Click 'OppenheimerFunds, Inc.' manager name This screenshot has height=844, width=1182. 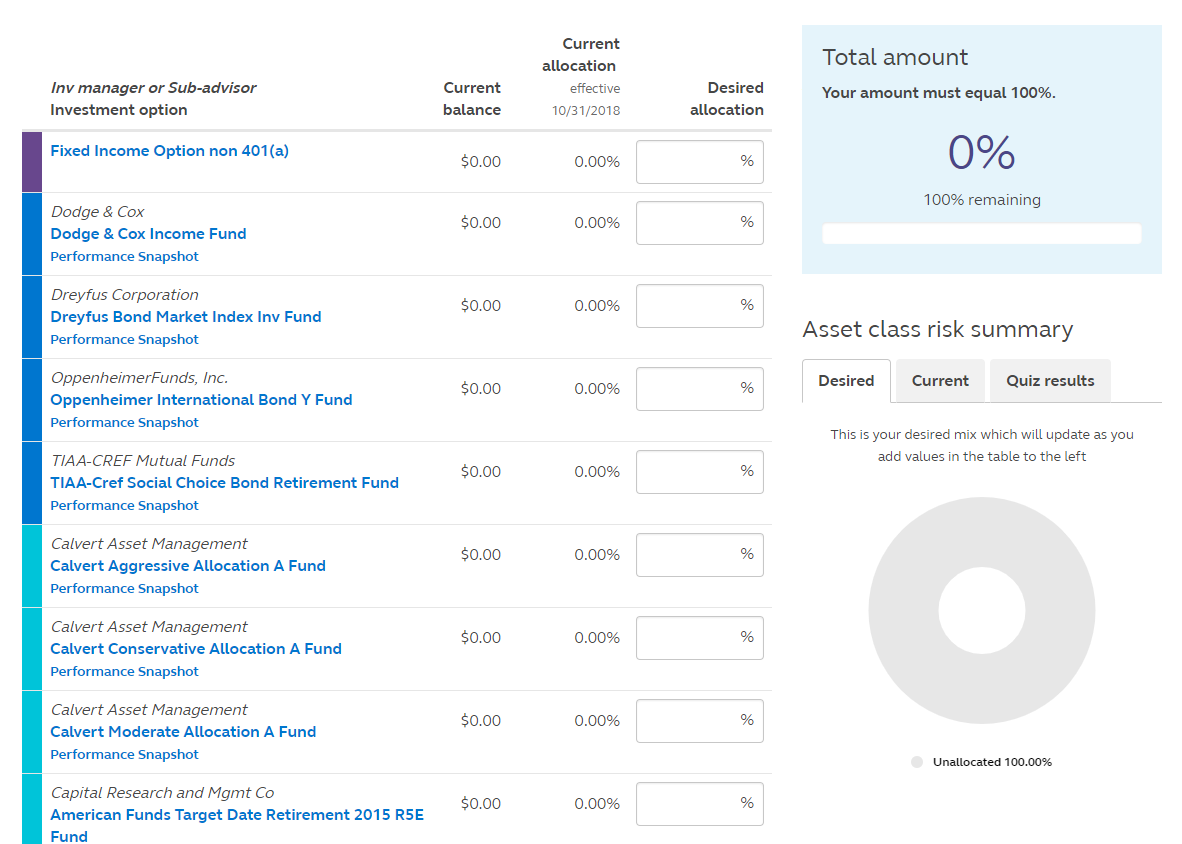139,378
